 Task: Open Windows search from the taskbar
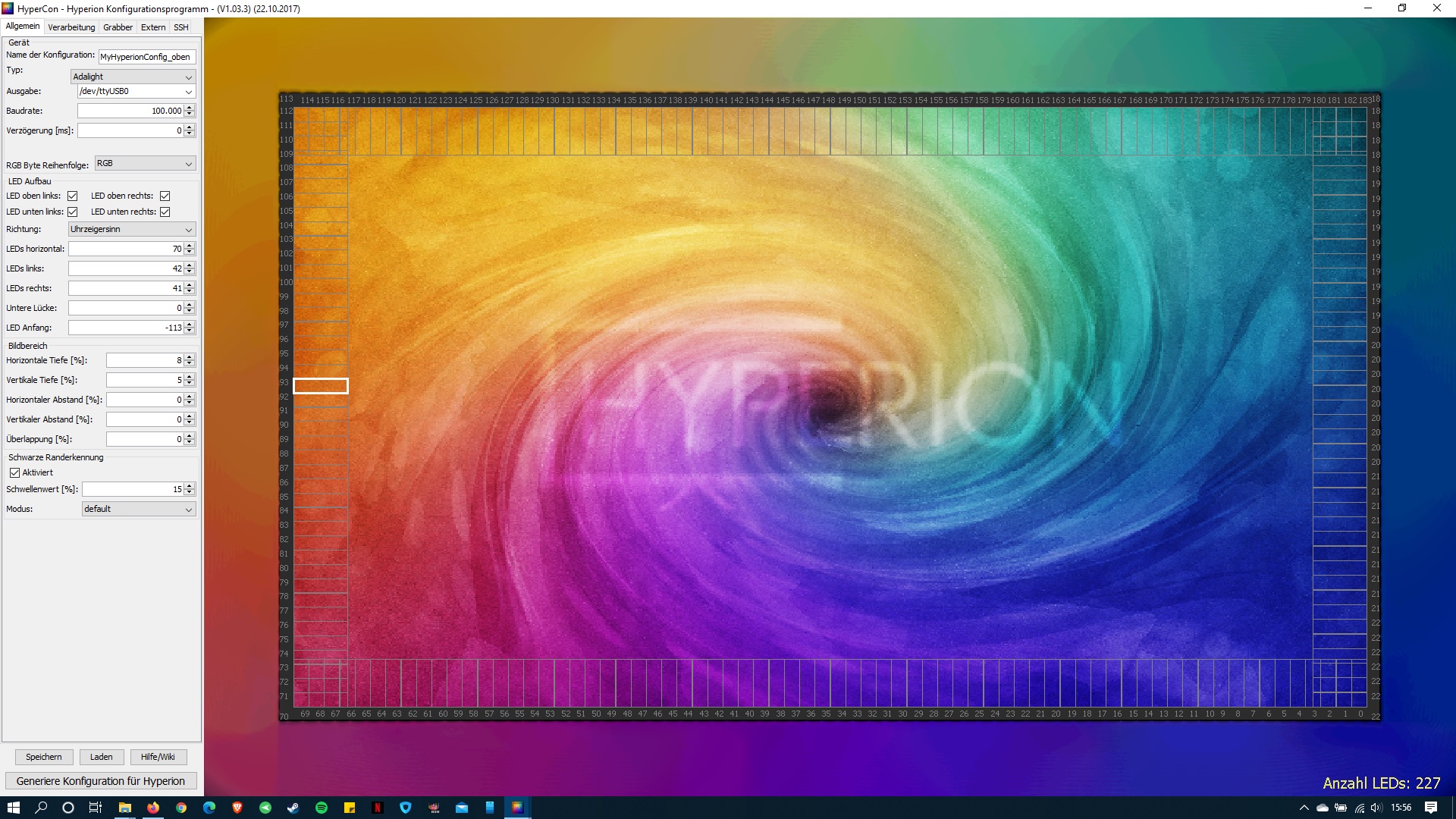(41, 808)
